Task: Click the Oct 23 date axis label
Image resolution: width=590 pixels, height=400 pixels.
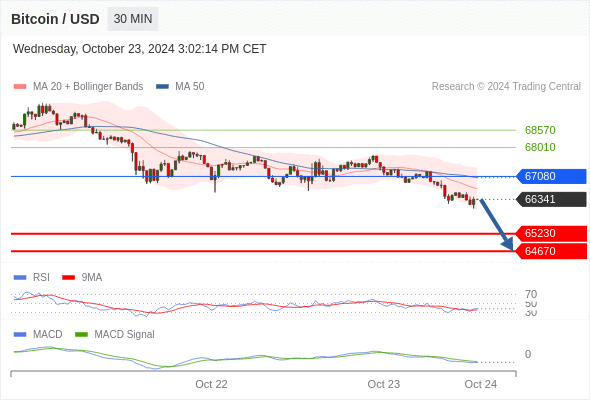Action: click(383, 384)
